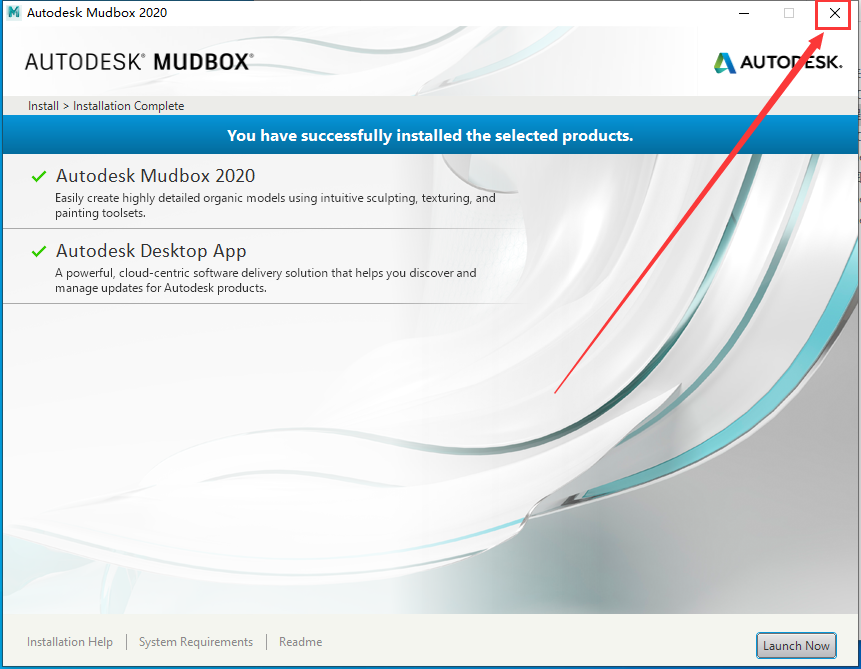Screen dimensions: 861x669
Task: Open Installation Help
Action: 69,641
